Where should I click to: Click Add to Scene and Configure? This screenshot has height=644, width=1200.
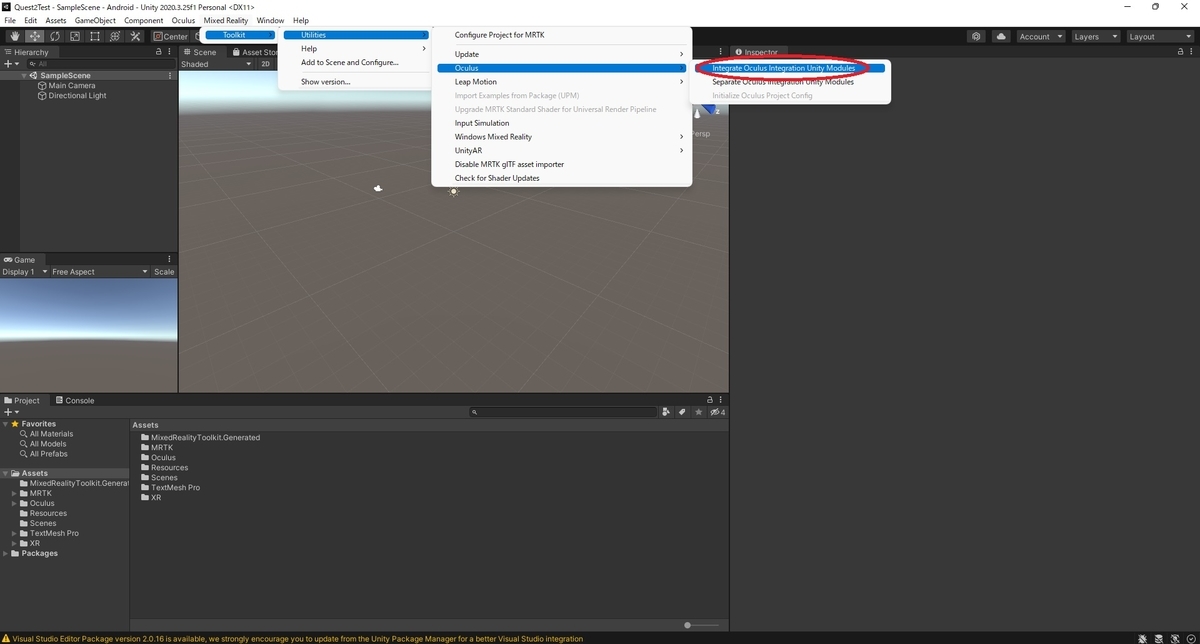[x=354, y=62]
